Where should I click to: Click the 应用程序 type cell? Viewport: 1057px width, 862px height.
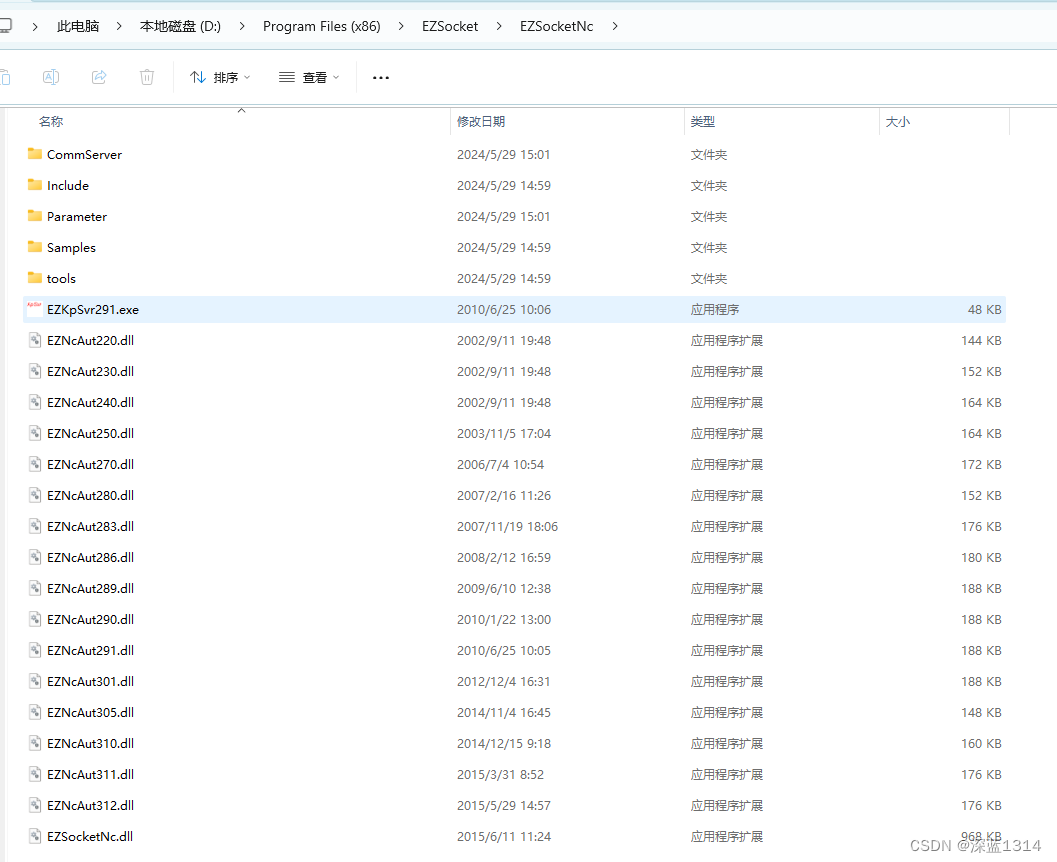[x=715, y=309]
